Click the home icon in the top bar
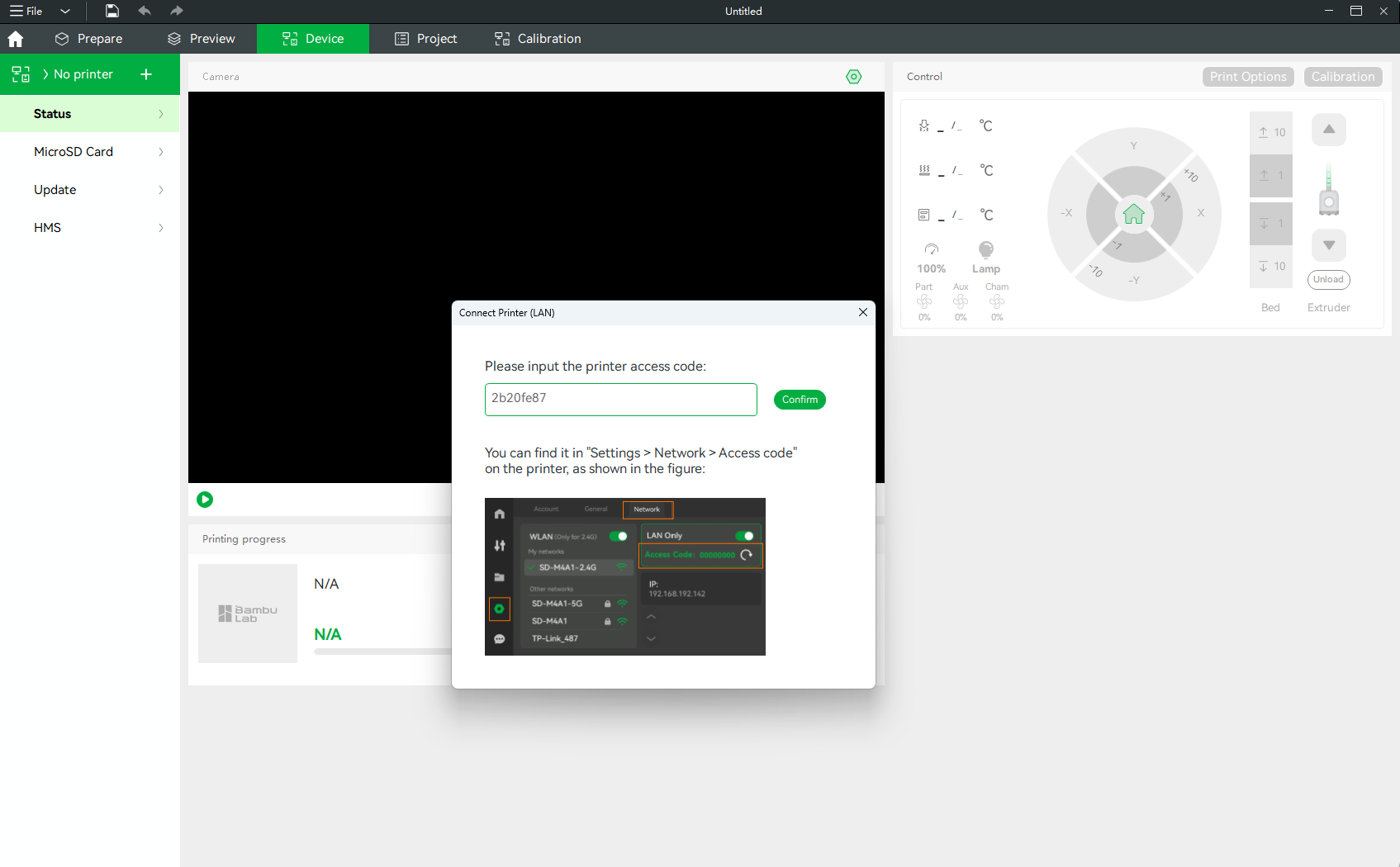Image resolution: width=1400 pixels, height=867 pixels. (x=15, y=39)
